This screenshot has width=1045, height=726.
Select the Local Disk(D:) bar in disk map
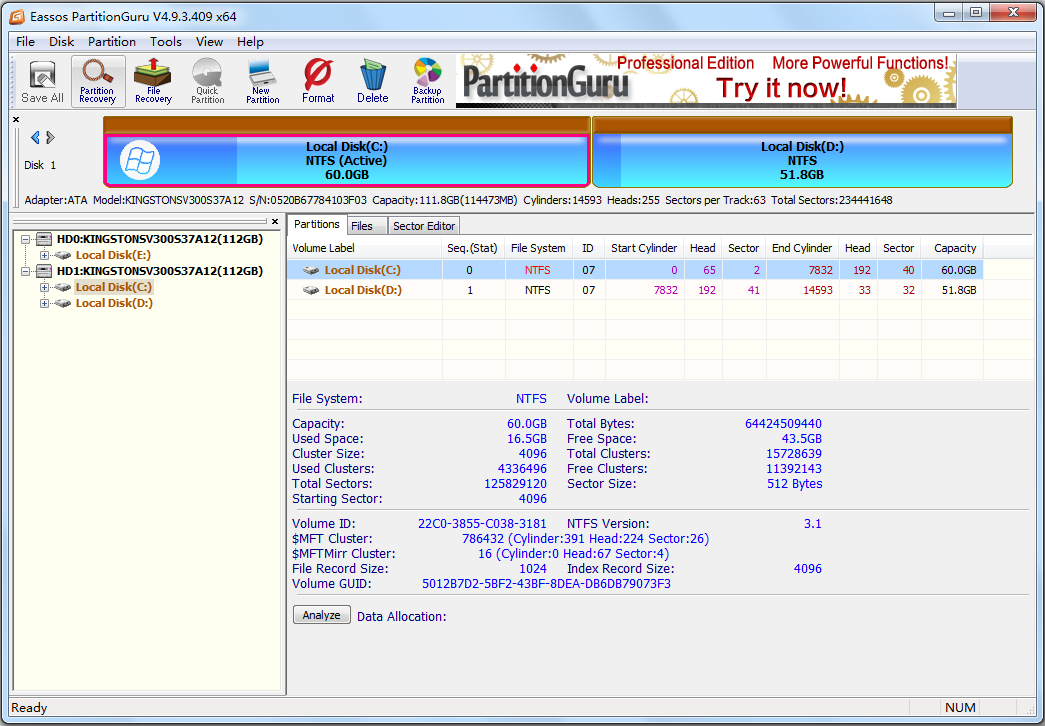click(802, 160)
